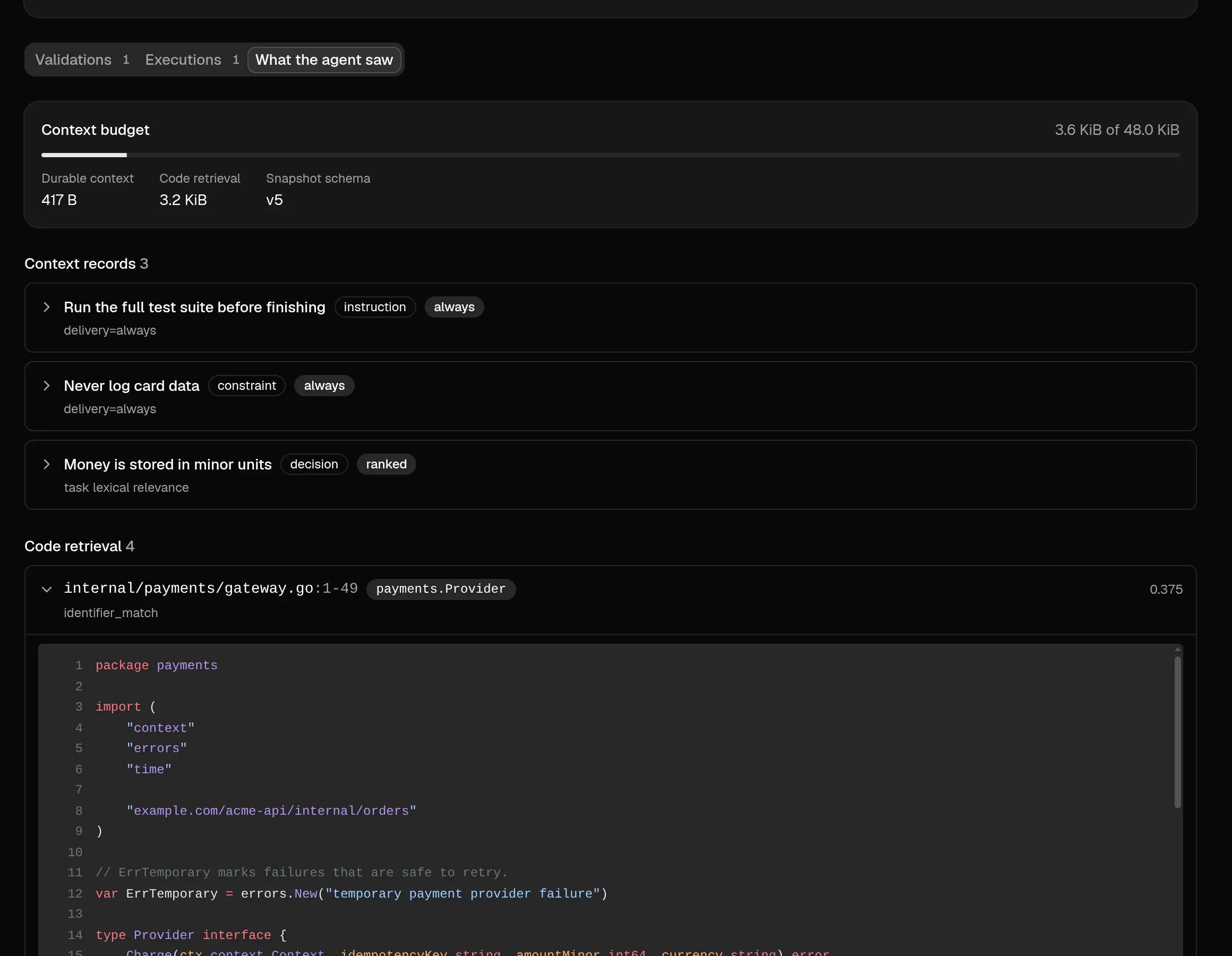Click the 'decision' tag badge
This screenshot has width=1232, height=956.
click(x=314, y=464)
